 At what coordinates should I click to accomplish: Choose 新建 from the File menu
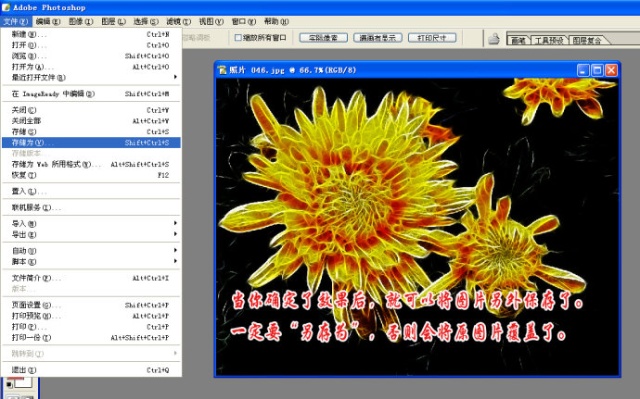pos(91,34)
